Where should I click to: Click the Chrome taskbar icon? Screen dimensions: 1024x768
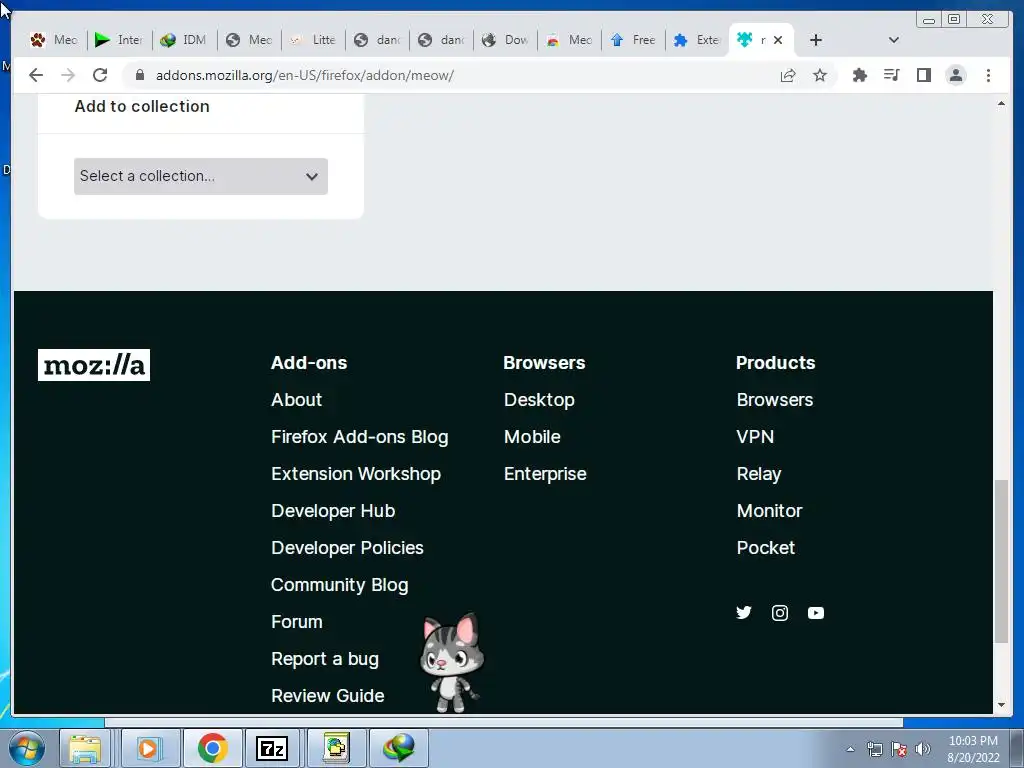tap(212, 748)
